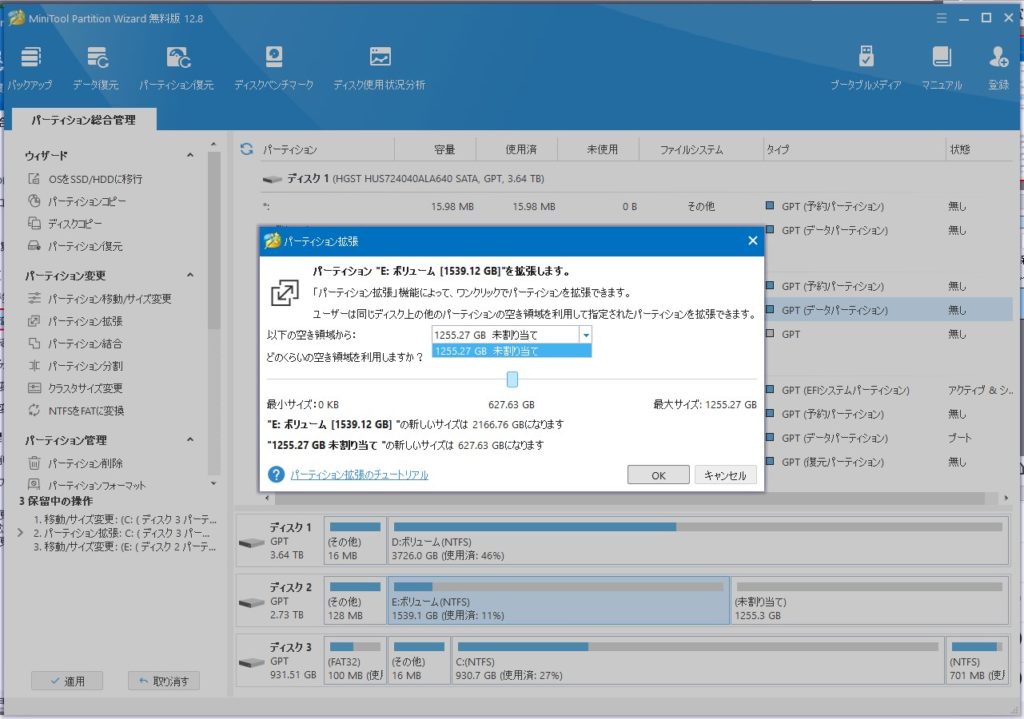Open the 空き領域 dropdown arrow
Image resolution: width=1024 pixels, height=719 pixels.
[x=586, y=335]
